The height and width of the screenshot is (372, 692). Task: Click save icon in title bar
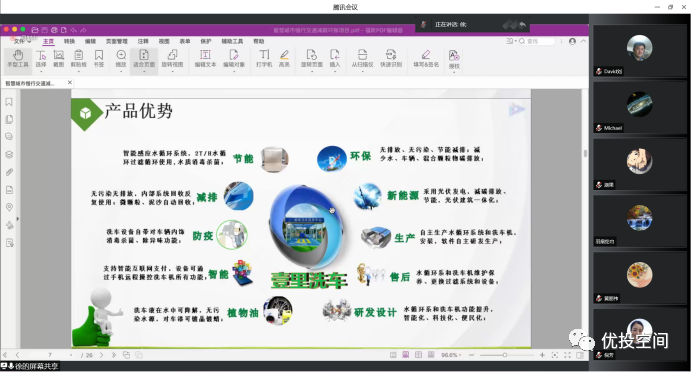click(45, 30)
